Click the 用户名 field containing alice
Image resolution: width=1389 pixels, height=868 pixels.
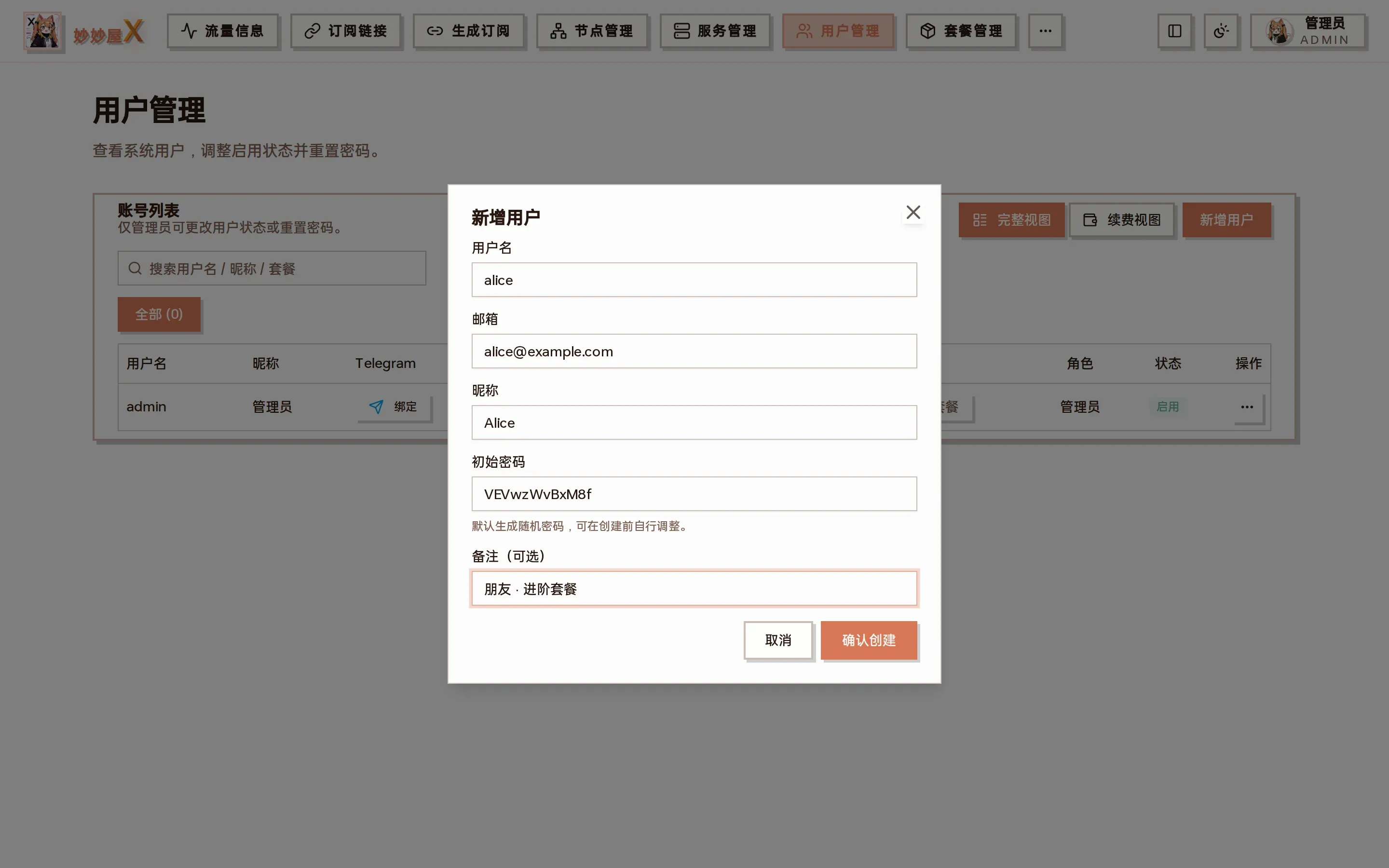tap(694, 280)
